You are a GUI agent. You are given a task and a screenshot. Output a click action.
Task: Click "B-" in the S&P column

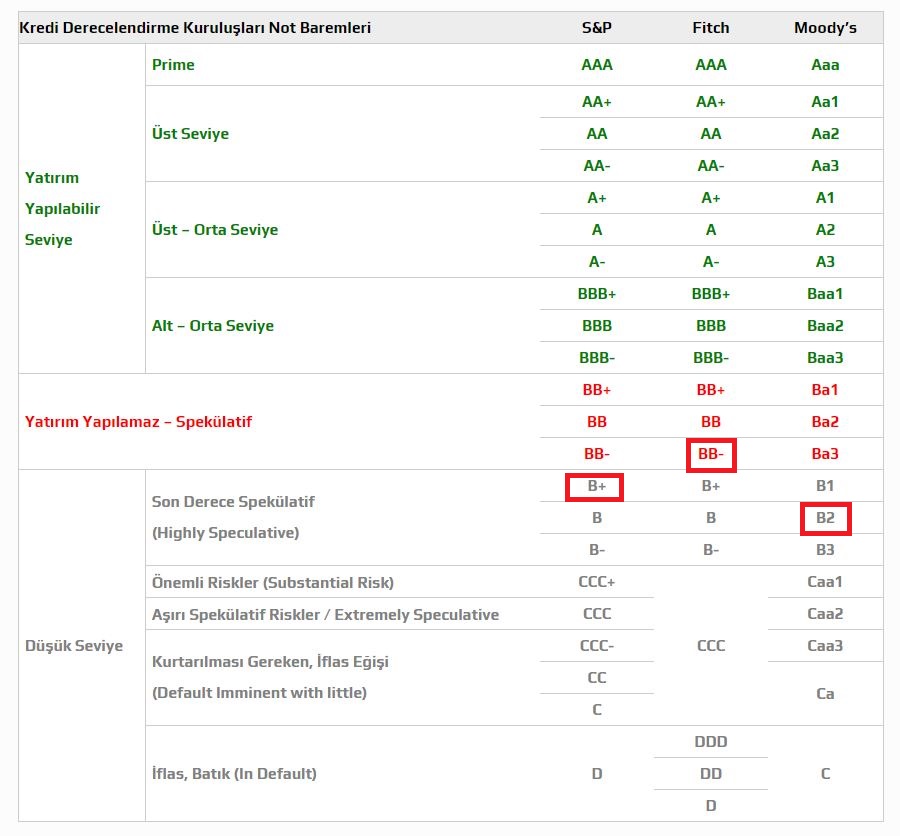point(596,550)
